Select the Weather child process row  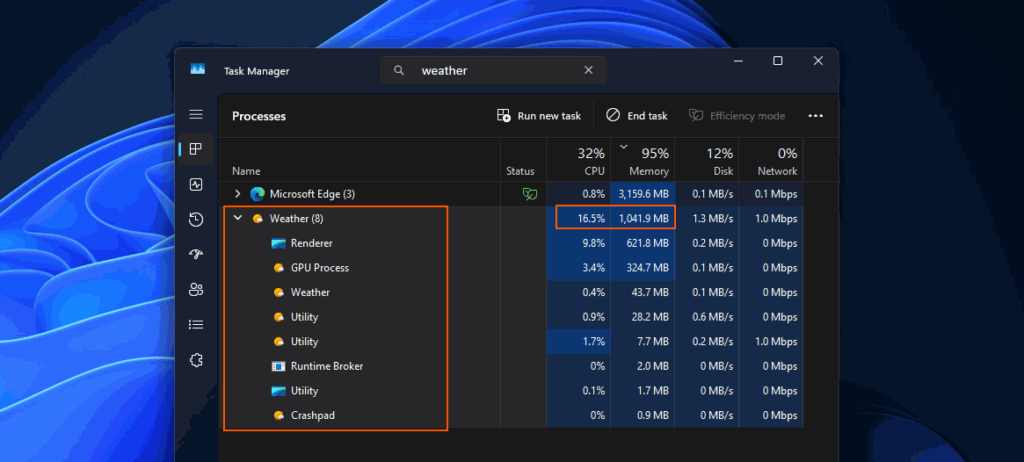pos(511,293)
